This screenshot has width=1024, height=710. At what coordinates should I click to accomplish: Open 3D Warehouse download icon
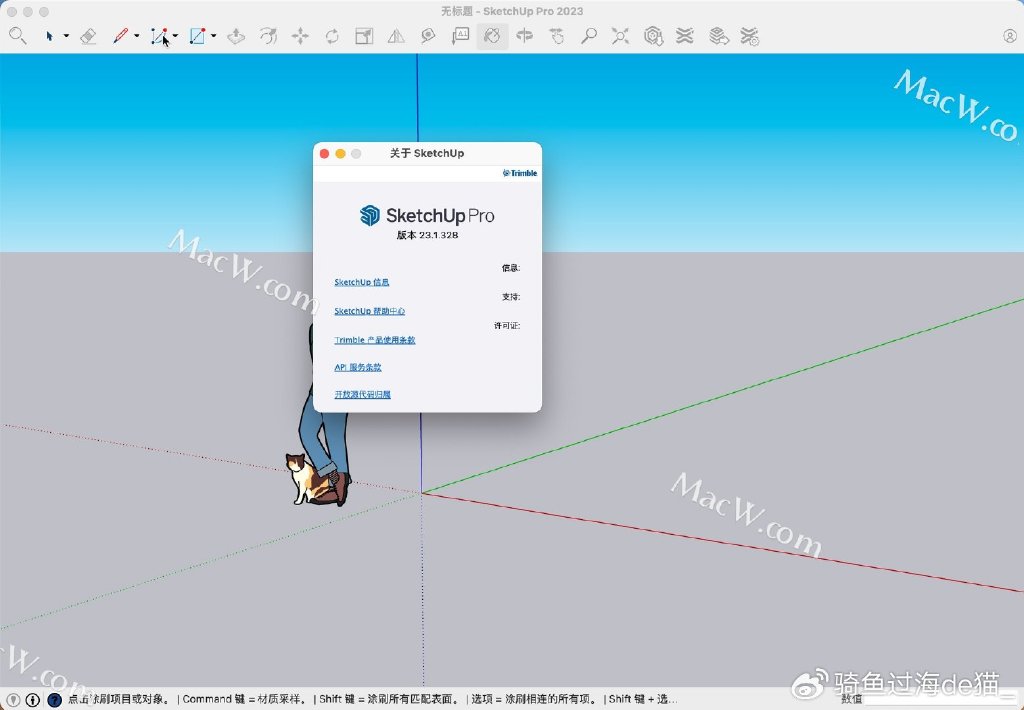pos(653,36)
